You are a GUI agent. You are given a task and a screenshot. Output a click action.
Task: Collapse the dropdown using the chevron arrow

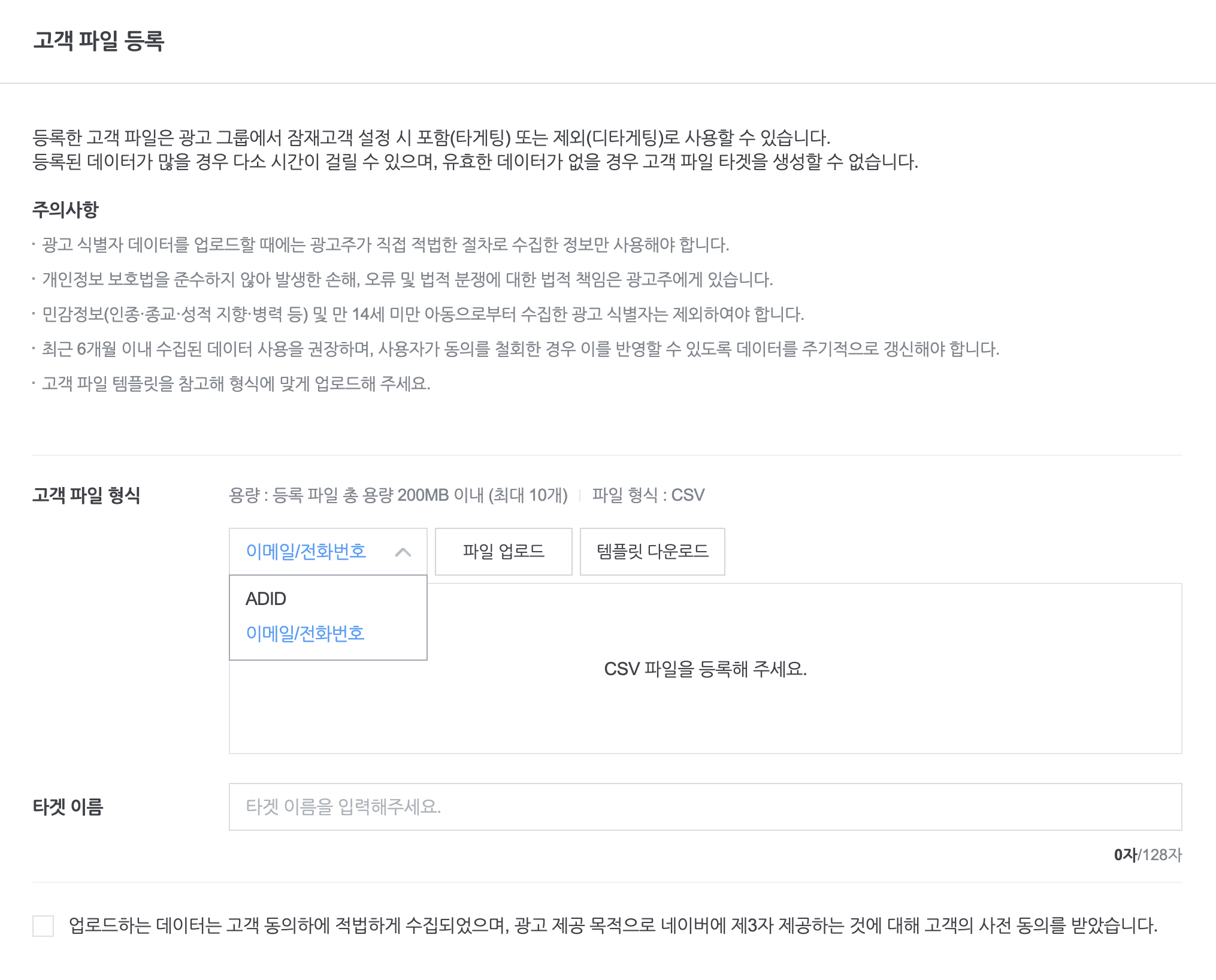pos(403,552)
